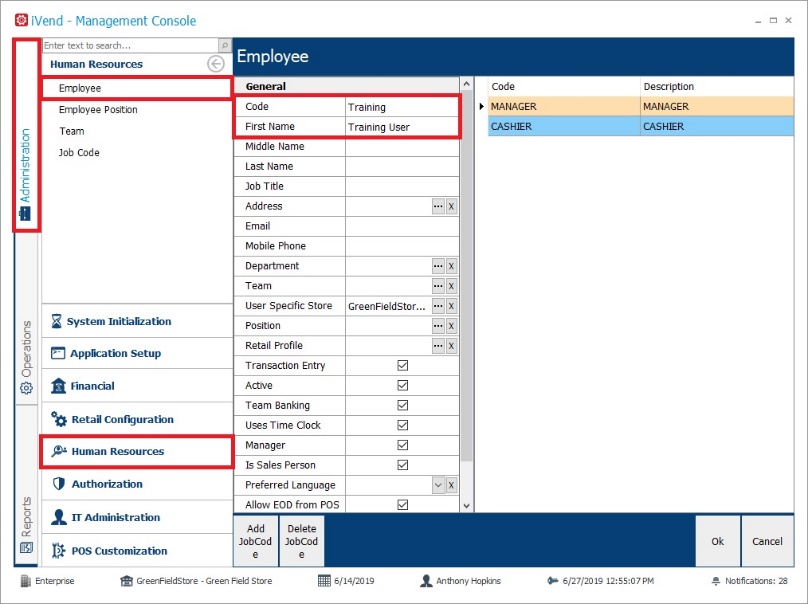Viewport: 808px width, 604px height.
Task: Clear the Address field with X button
Action: coord(451,206)
